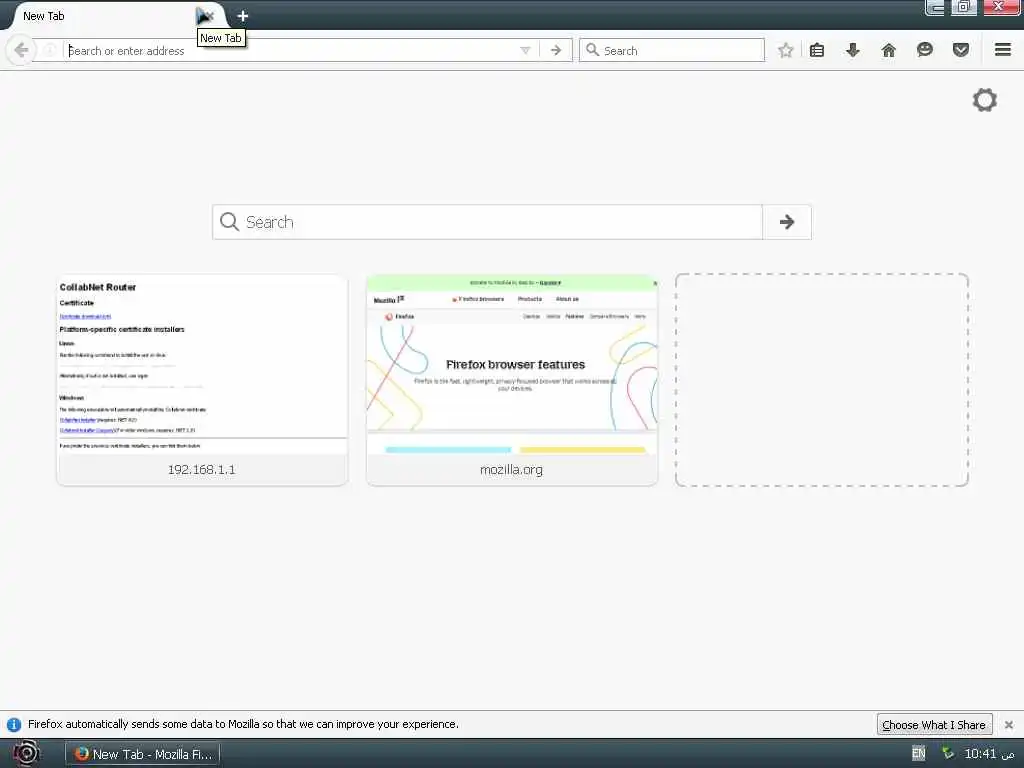Click the toolbar Search box
Viewport: 1024px width, 768px height.
pos(671,50)
